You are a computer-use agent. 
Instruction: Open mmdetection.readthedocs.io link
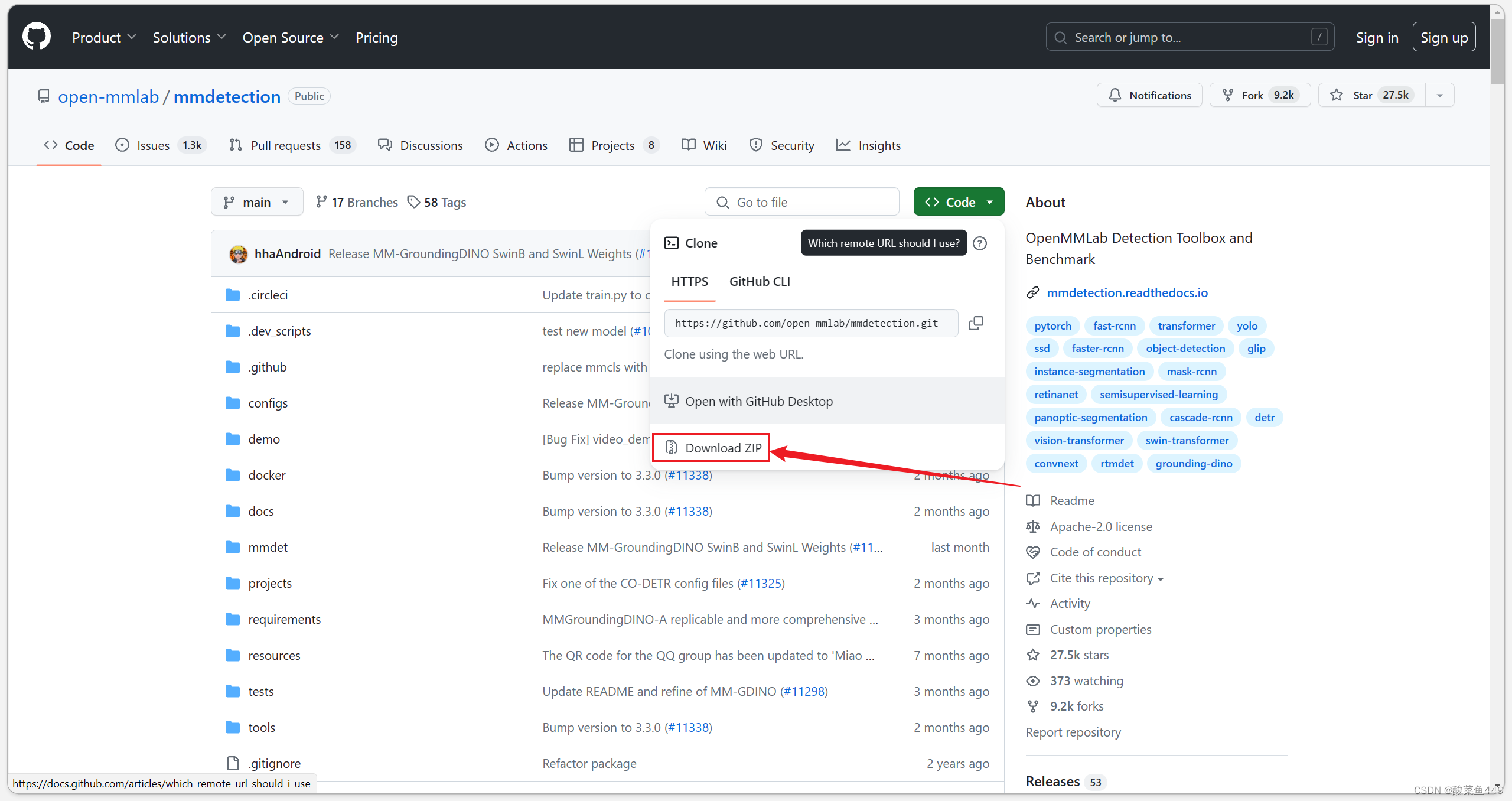[1126, 292]
